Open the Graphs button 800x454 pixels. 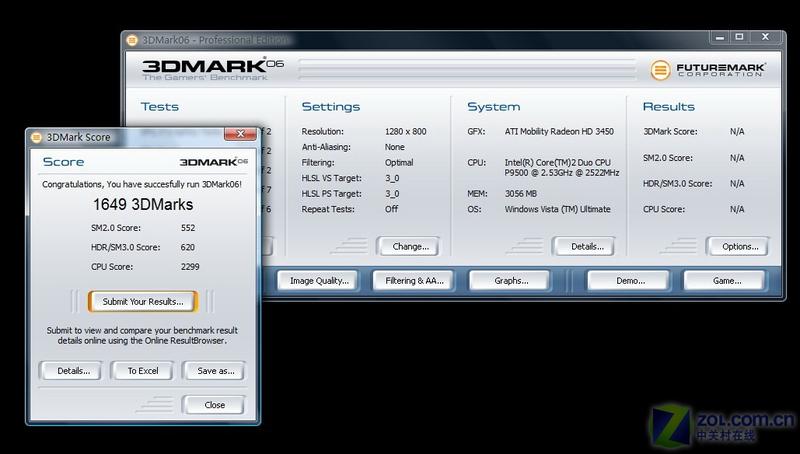510,281
